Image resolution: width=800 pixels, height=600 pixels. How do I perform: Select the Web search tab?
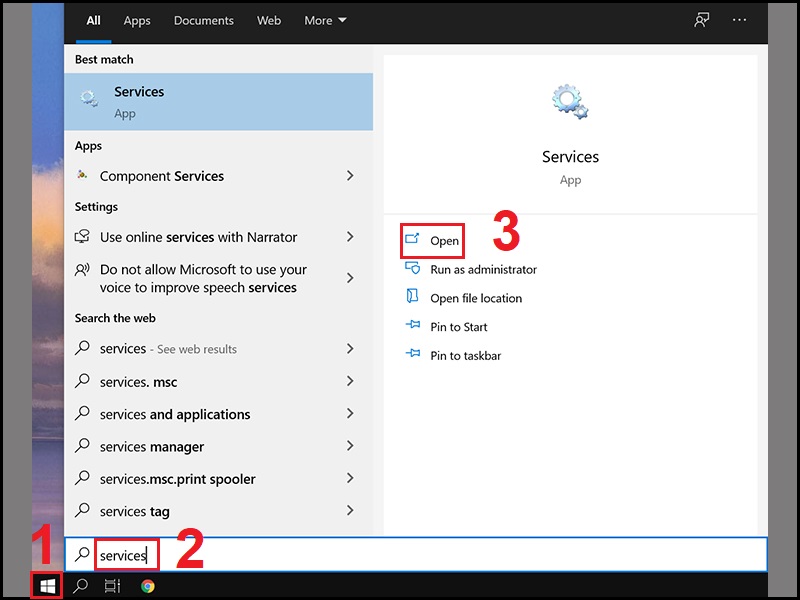[269, 20]
